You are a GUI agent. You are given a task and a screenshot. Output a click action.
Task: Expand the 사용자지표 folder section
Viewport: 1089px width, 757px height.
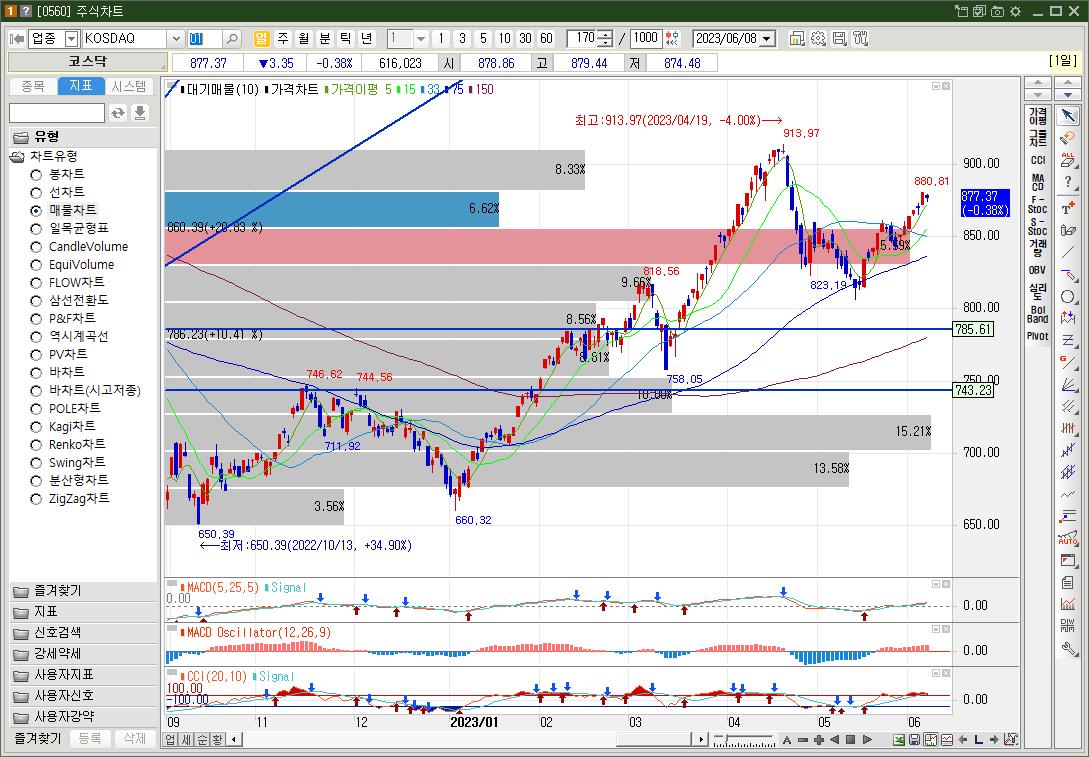pyautogui.click(x=83, y=674)
